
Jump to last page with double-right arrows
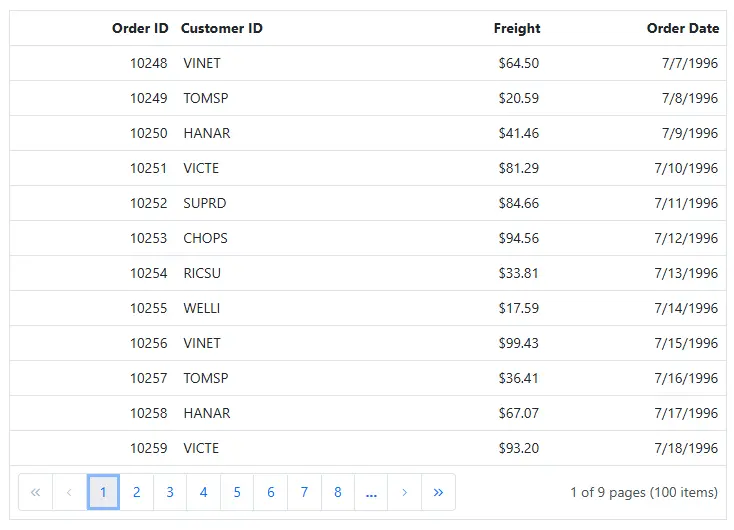[438, 492]
